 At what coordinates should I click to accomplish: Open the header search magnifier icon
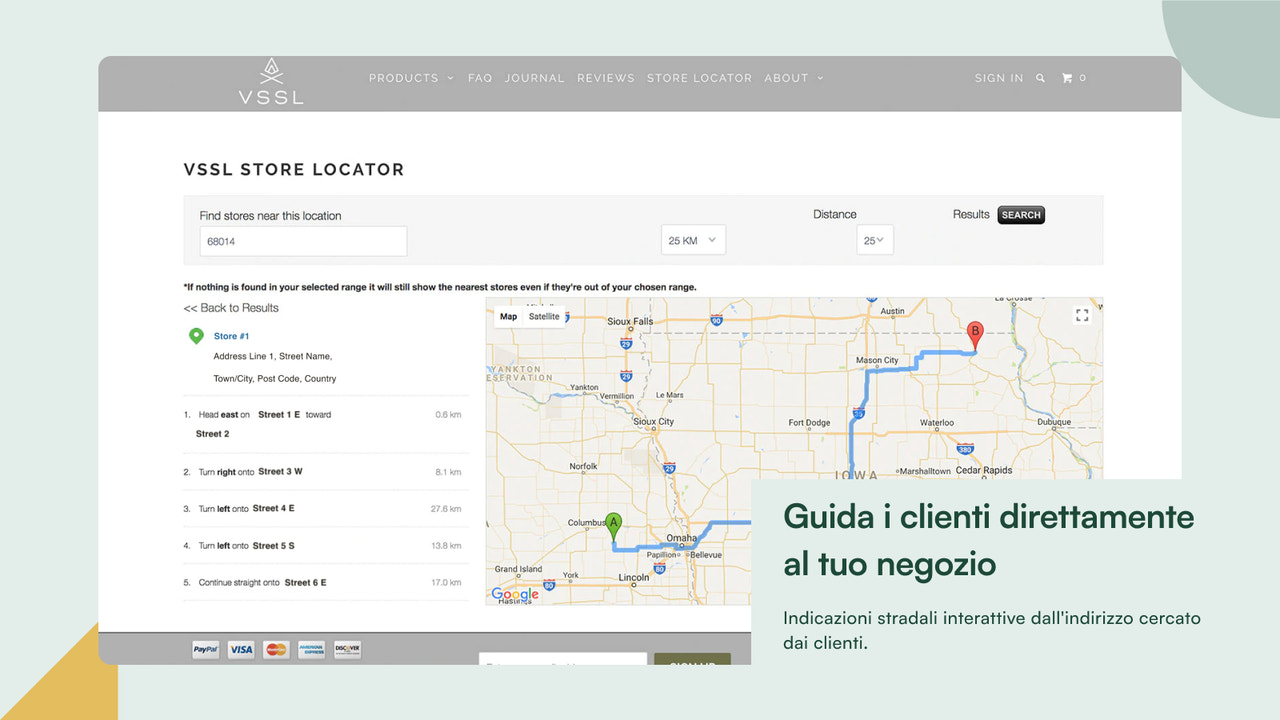click(1040, 78)
